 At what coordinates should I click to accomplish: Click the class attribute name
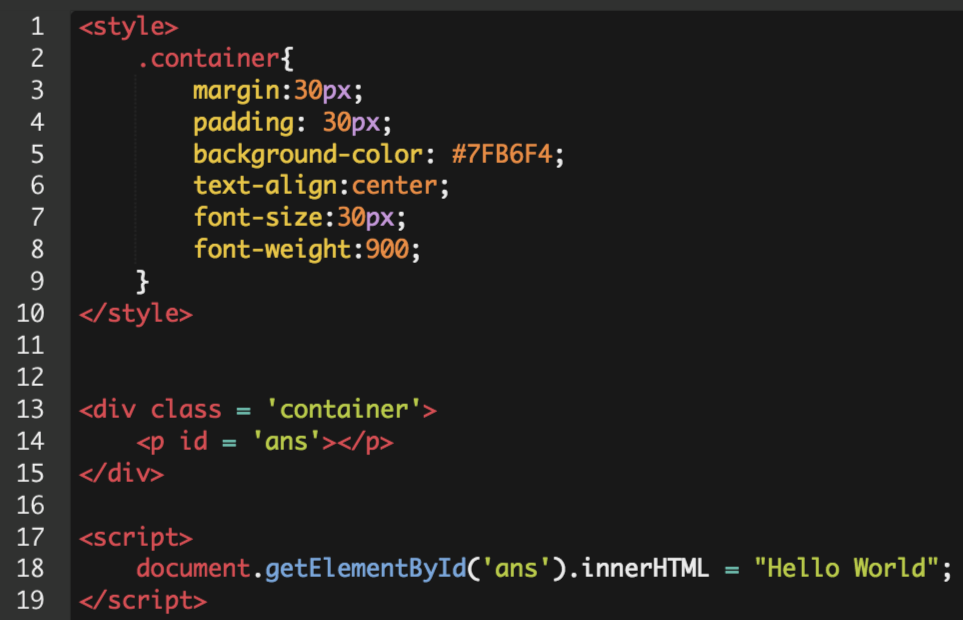186,409
